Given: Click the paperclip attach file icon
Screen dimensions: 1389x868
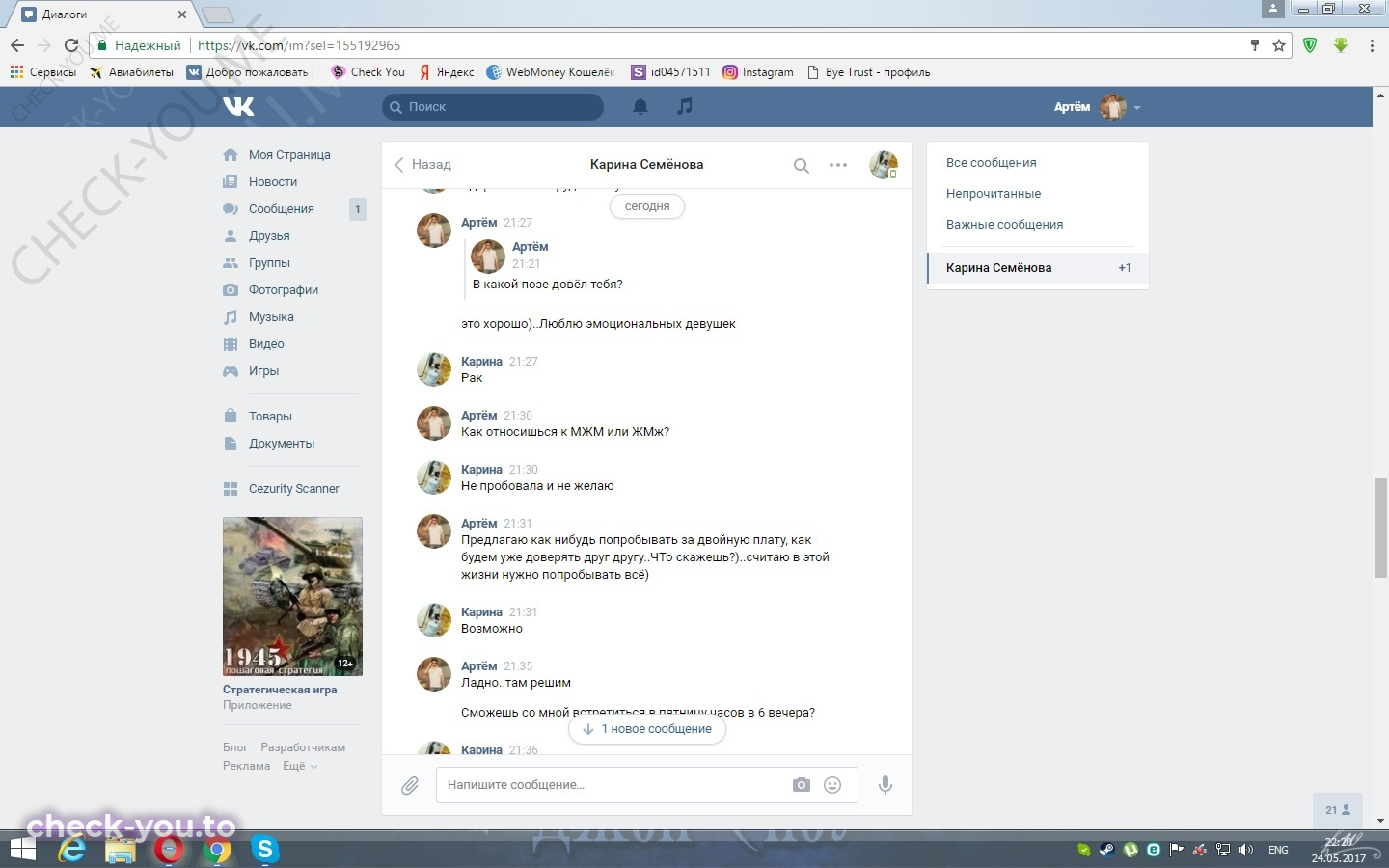Looking at the screenshot, I should click(x=410, y=786).
